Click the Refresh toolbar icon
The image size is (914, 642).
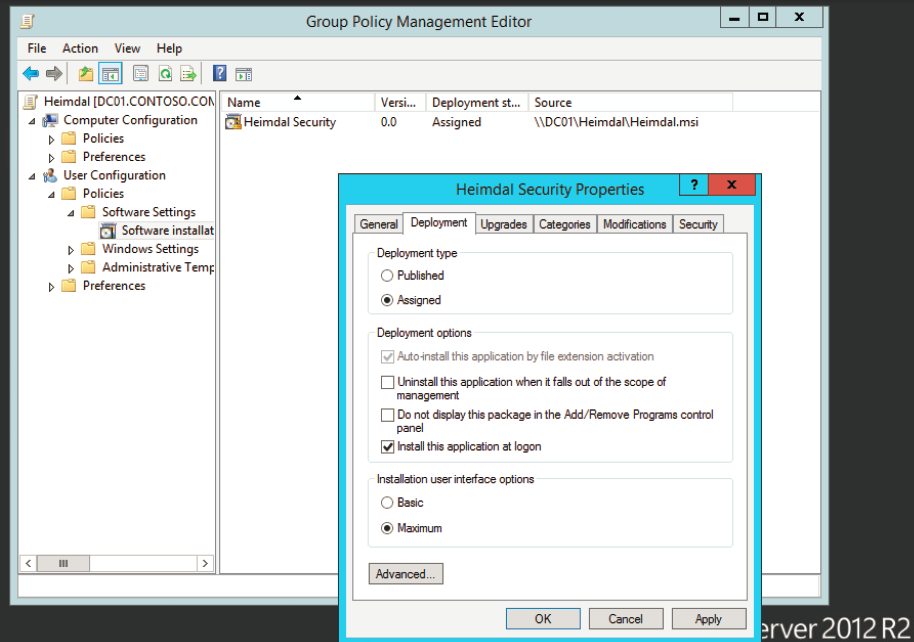[x=165, y=73]
